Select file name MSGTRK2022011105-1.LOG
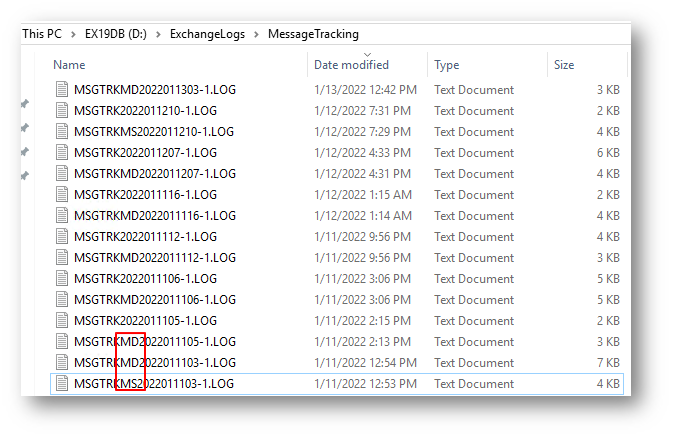Viewport: 673px width, 438px height. 146,321
